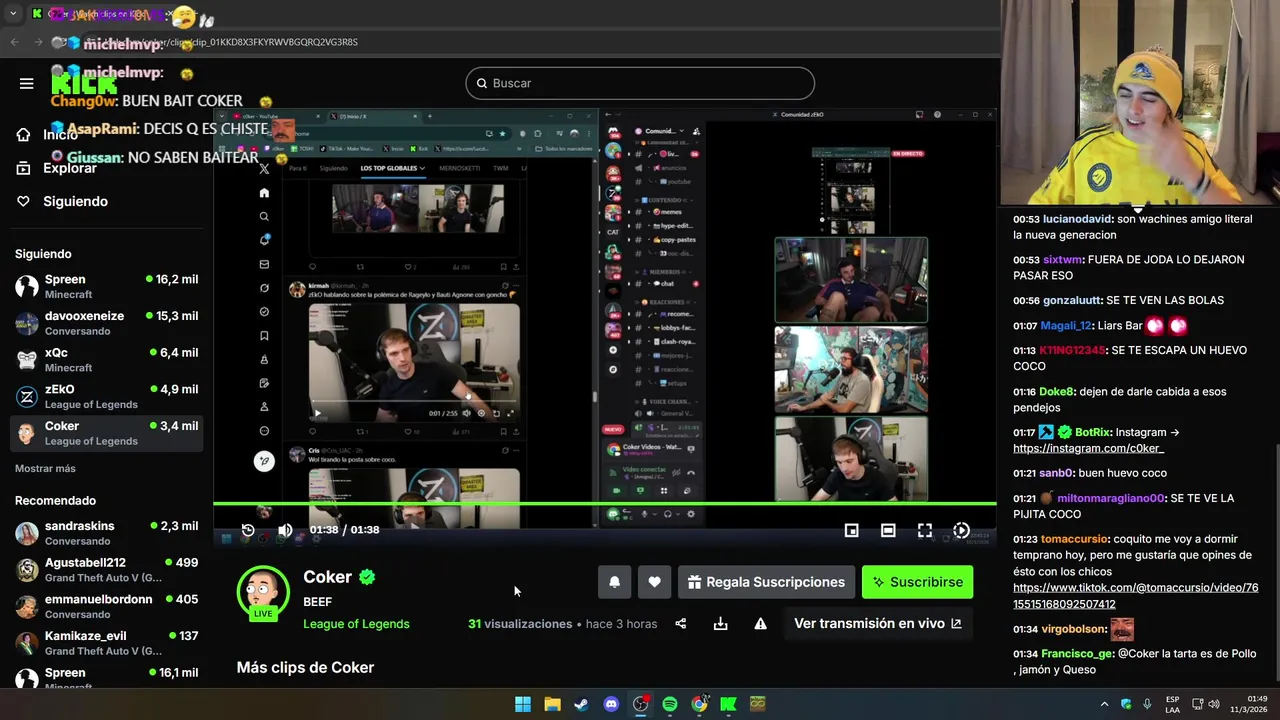The height and width of the screenshot is (720, 1280).
Task: Open recommended channel emmanuelbordonn
Action: (x=106, y=606)
